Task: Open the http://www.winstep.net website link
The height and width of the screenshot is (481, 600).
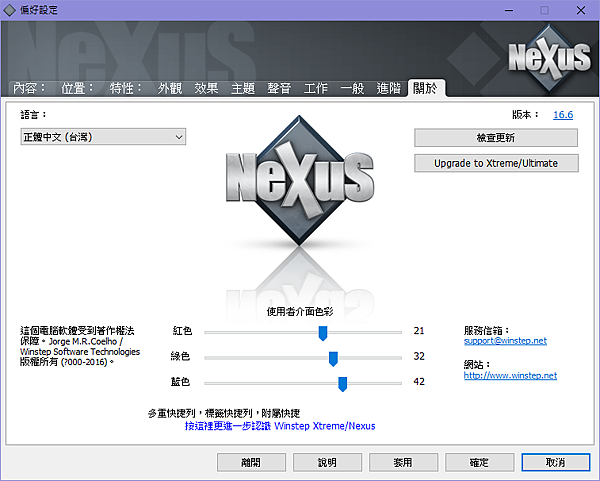Action: tap(510, 375)
